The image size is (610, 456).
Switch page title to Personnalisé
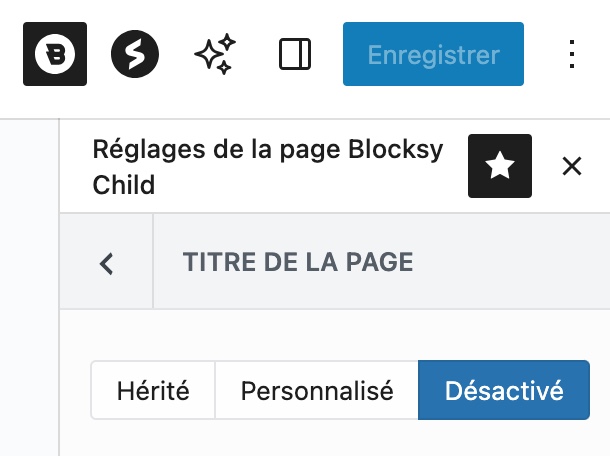316,390
